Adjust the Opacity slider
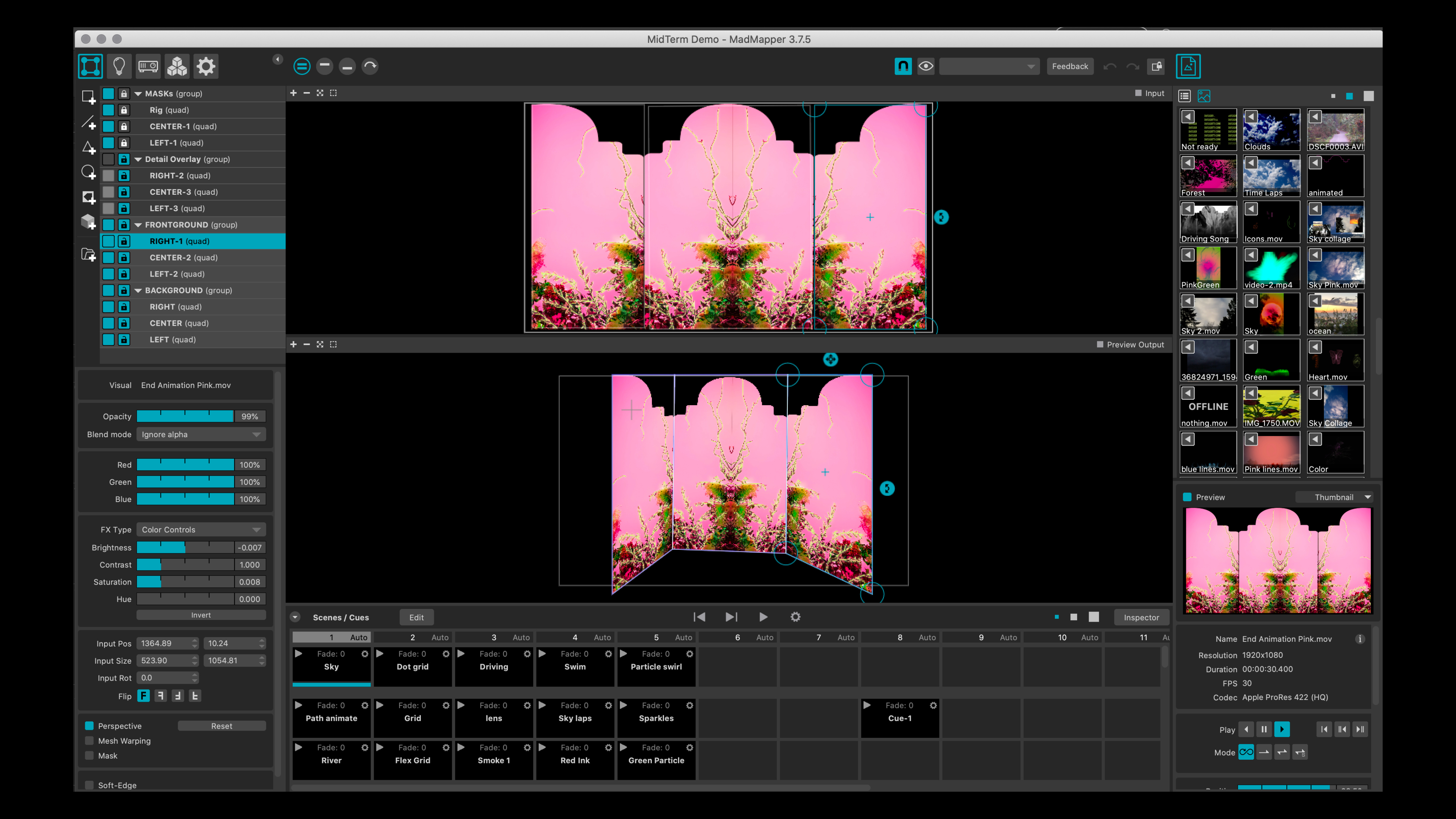This screenshot has height=819, width=1456. coord(185,416)
